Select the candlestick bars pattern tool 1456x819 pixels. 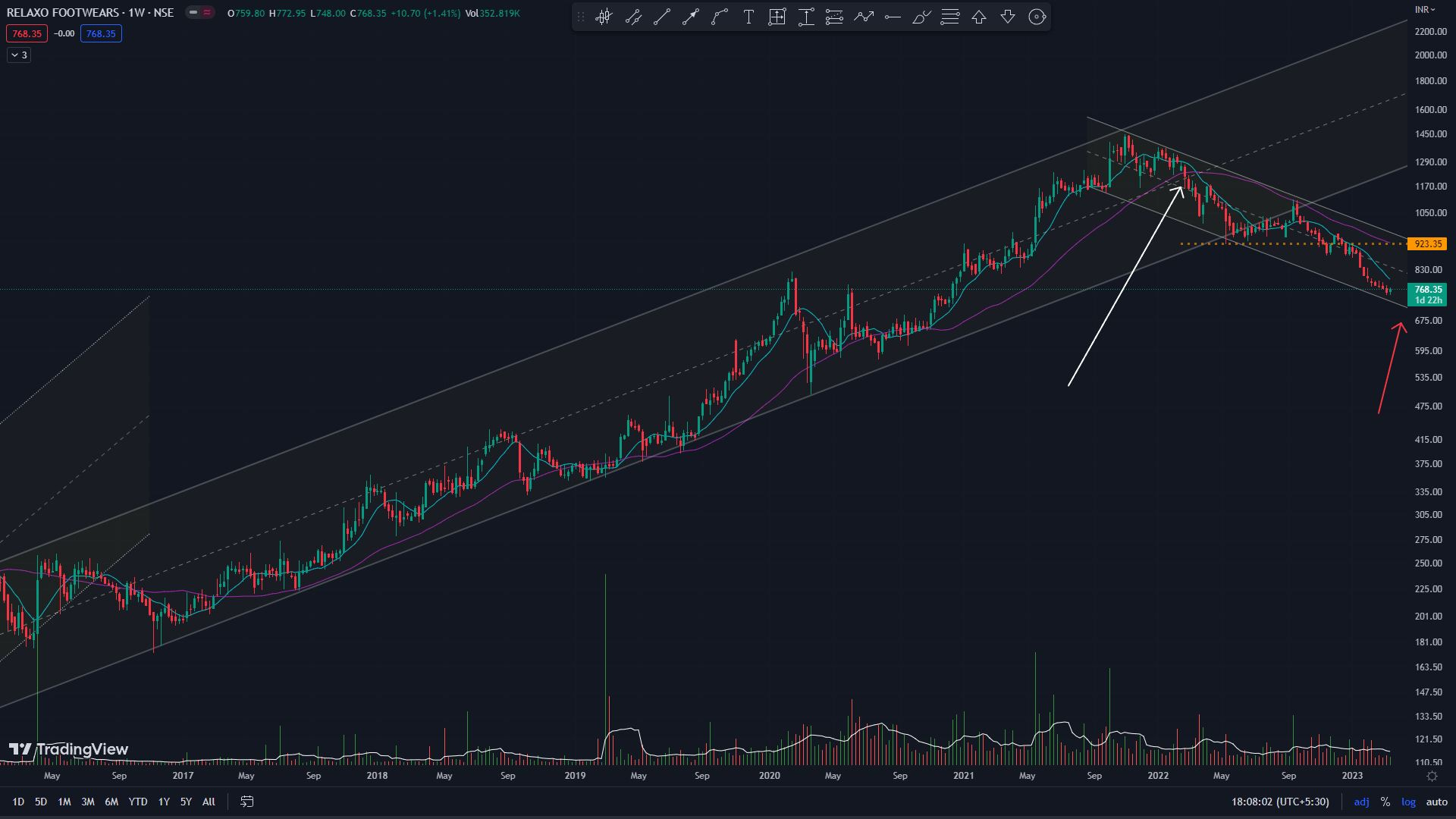point(604,17)
